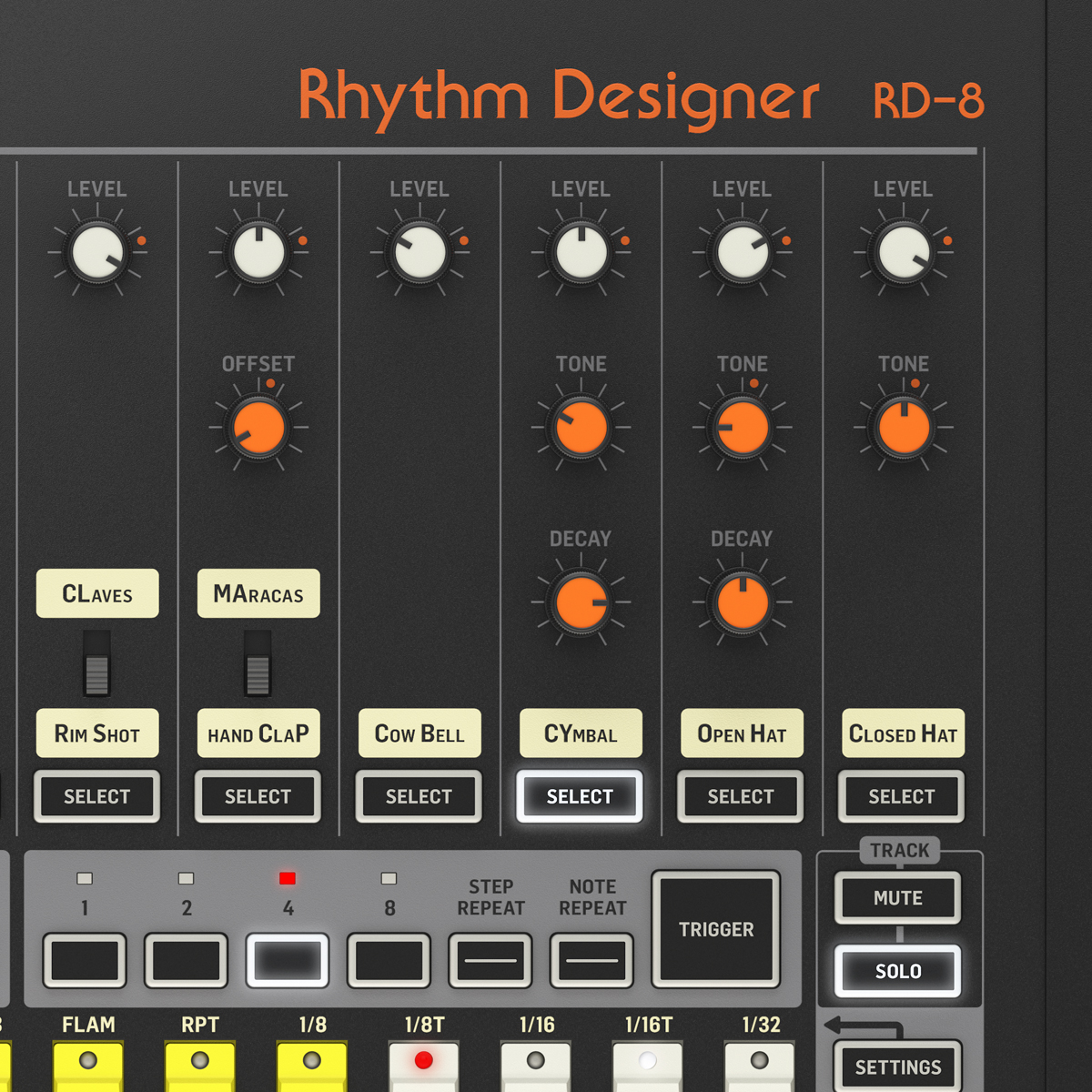Open the Settings panel
Viewport: 1092px width, 1092px height.
coord(897,1067)
